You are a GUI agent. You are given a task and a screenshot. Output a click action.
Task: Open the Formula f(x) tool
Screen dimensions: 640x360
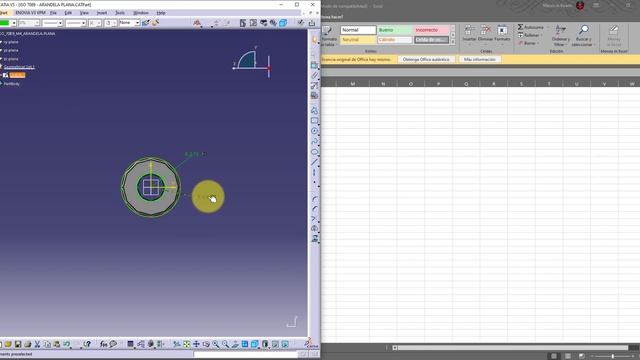[x=104, y=344]
